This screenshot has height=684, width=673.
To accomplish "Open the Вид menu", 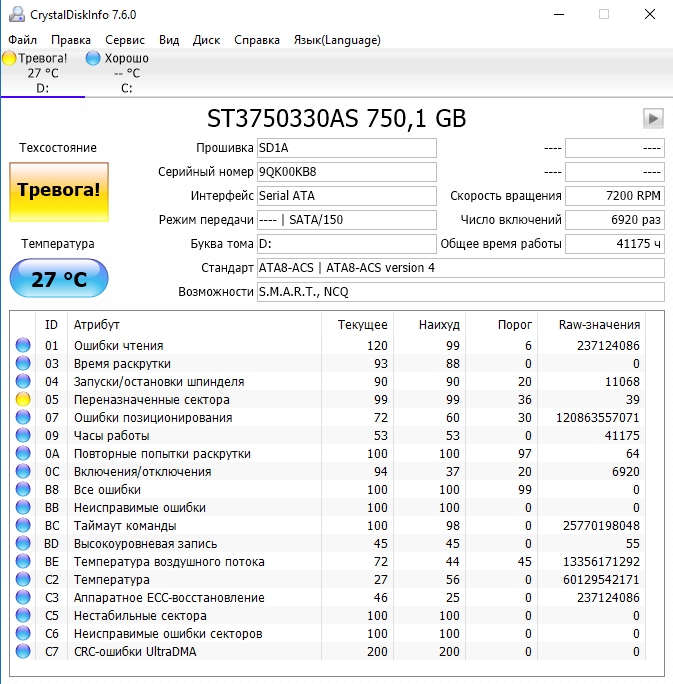I will pyautogui.click(x=169, y=40).
